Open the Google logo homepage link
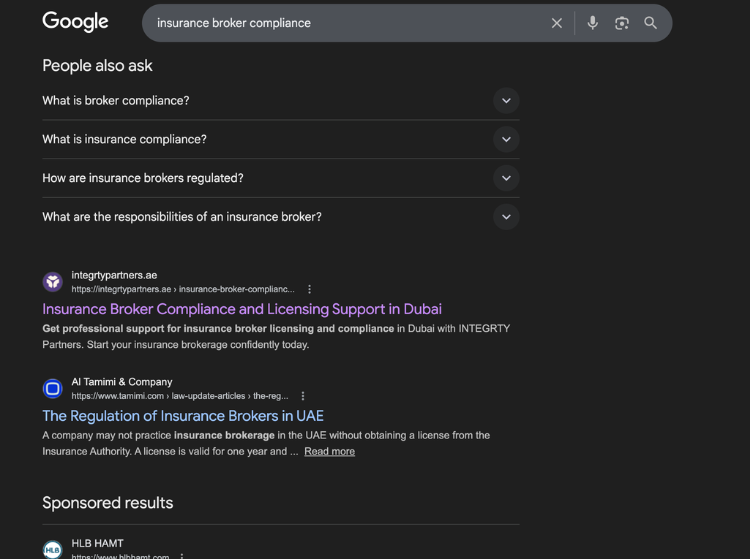750x560 pixels. click(x=75, y=22)
